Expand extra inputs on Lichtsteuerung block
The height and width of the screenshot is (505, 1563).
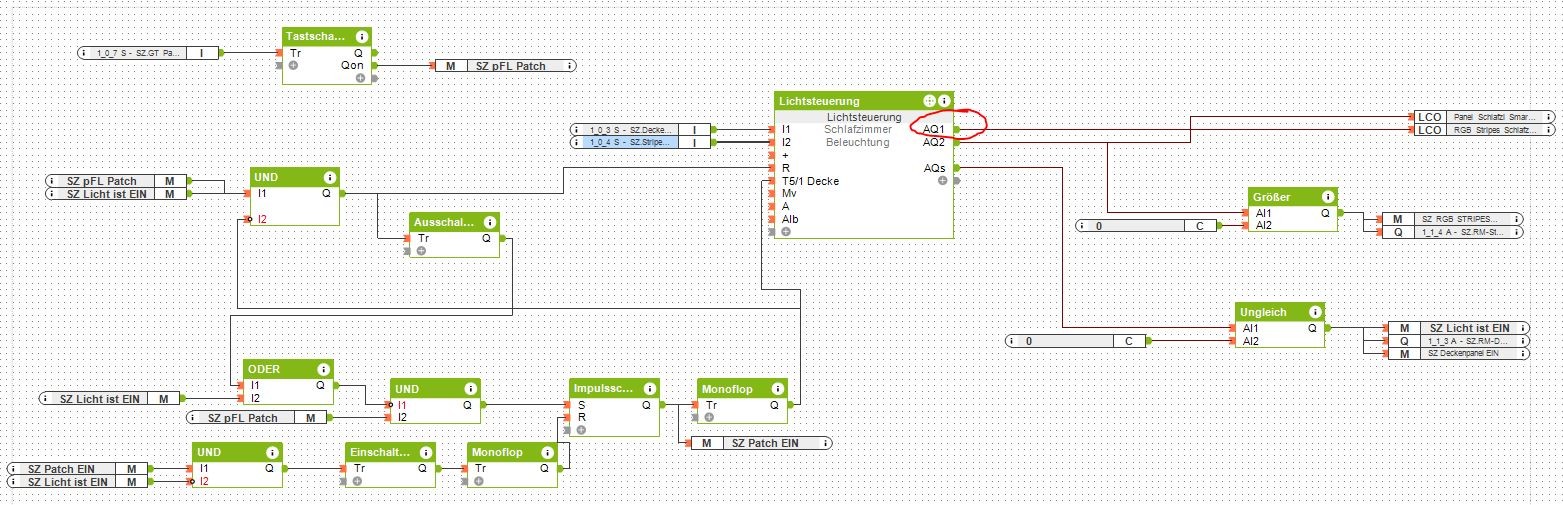point(786,231)
